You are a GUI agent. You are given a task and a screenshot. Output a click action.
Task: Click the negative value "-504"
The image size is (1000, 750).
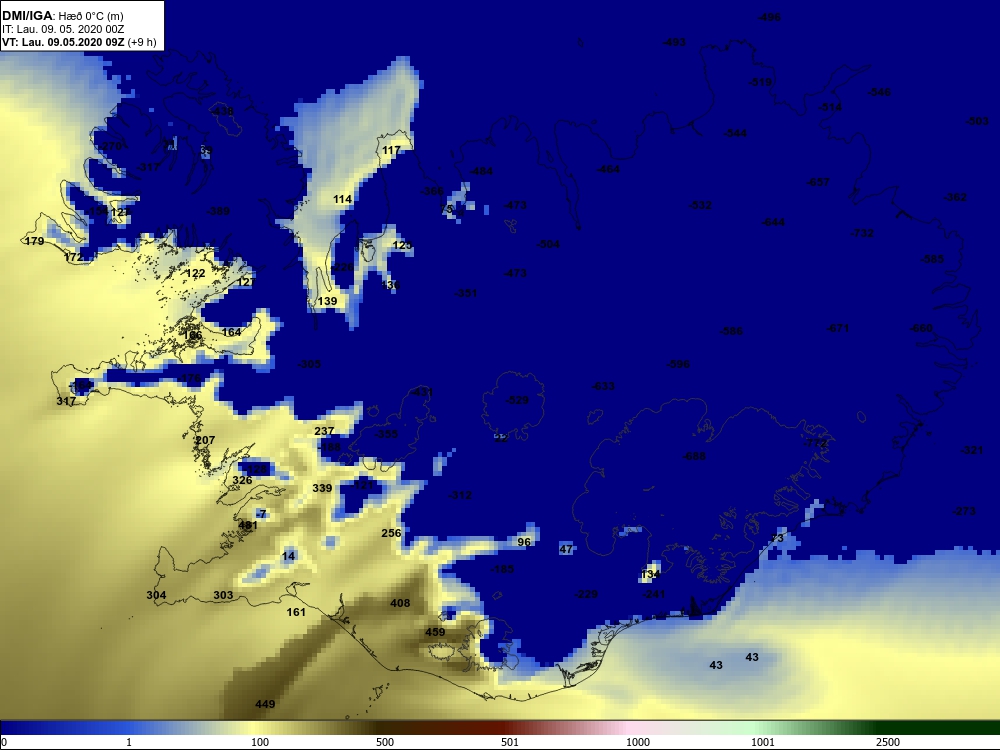(548, 244)
